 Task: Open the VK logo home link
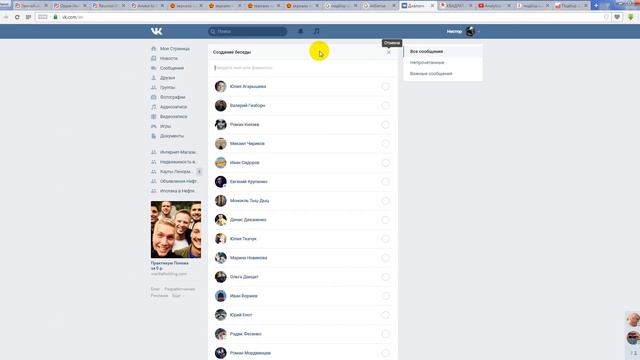pyautogui.click(x=156, y=31)
